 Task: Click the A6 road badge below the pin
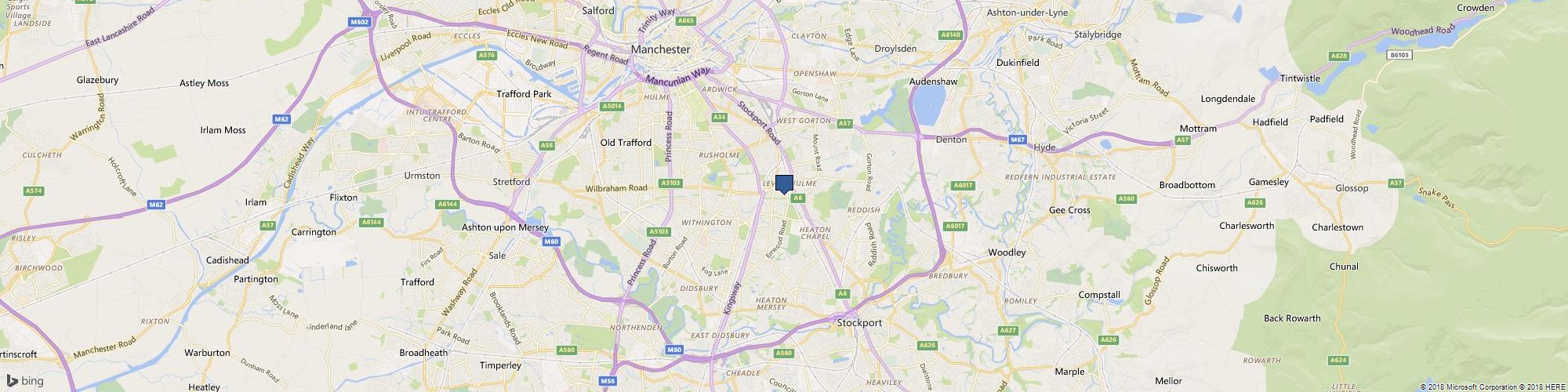[797, 199]
